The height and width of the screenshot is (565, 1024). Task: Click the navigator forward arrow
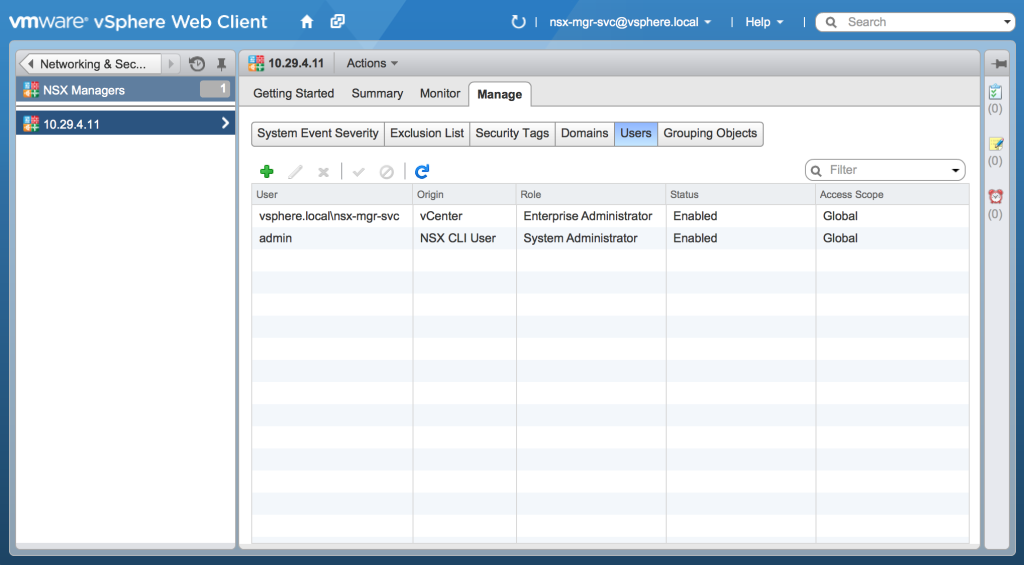click(x=171, y=64)
